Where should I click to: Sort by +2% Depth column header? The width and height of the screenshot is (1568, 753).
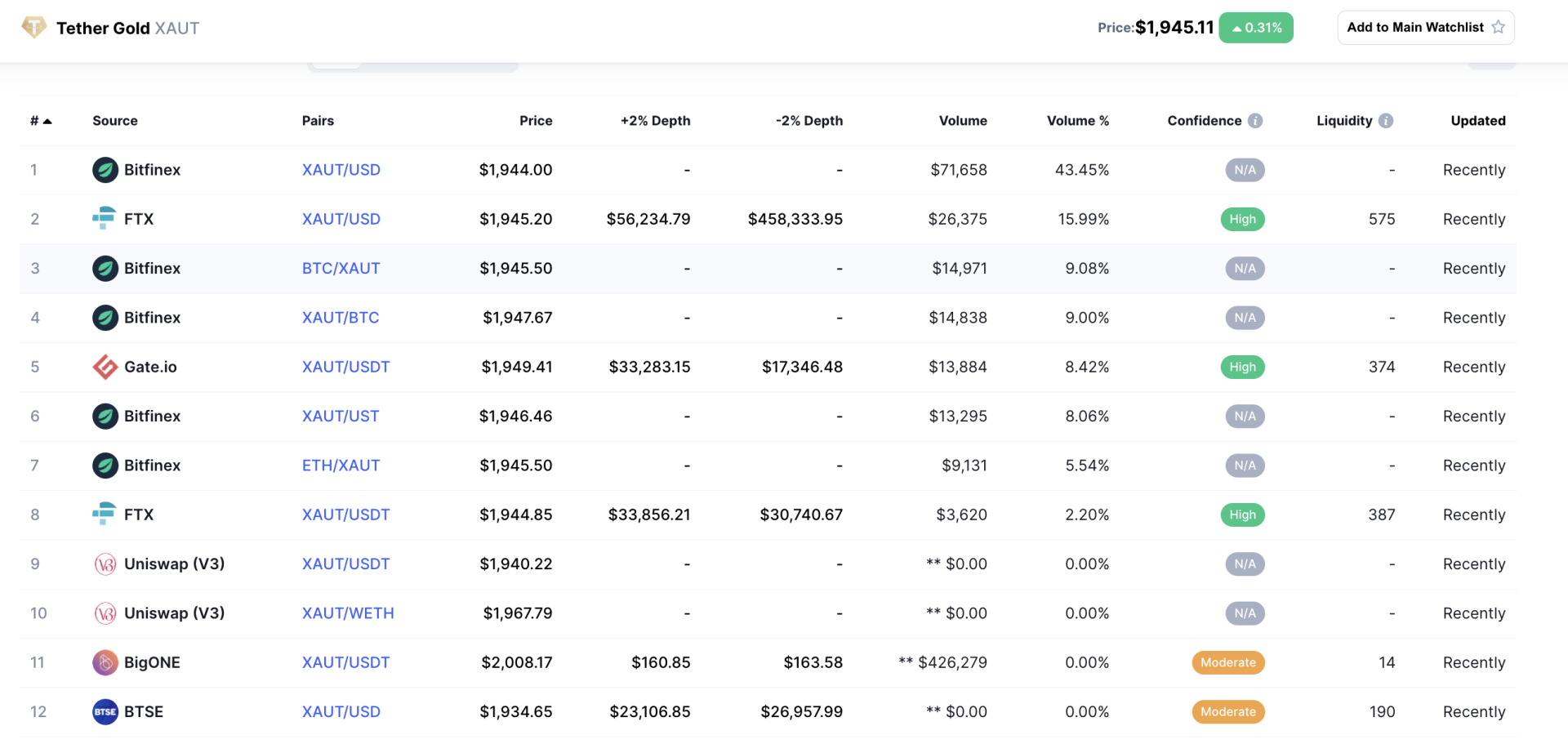[655, 121]
